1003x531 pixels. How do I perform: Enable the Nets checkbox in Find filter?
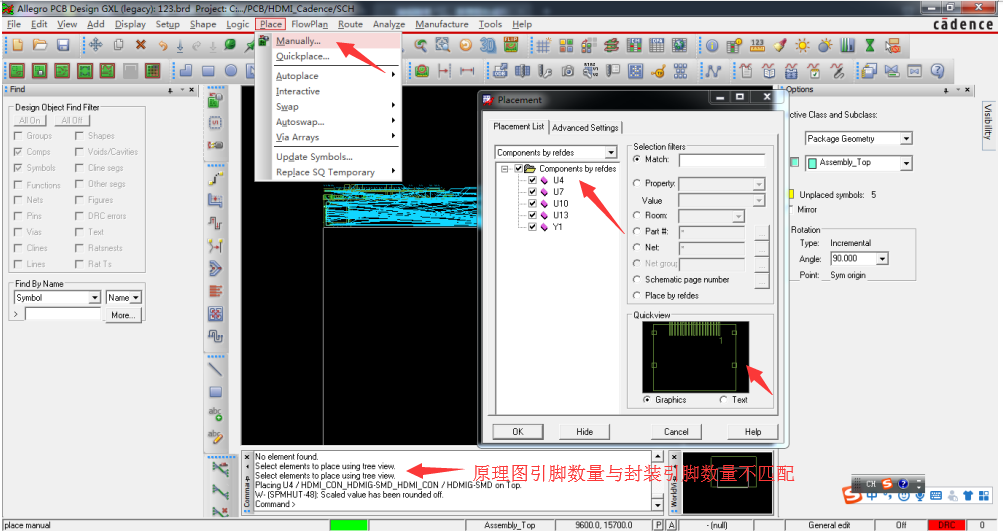(x=18, y=200)
